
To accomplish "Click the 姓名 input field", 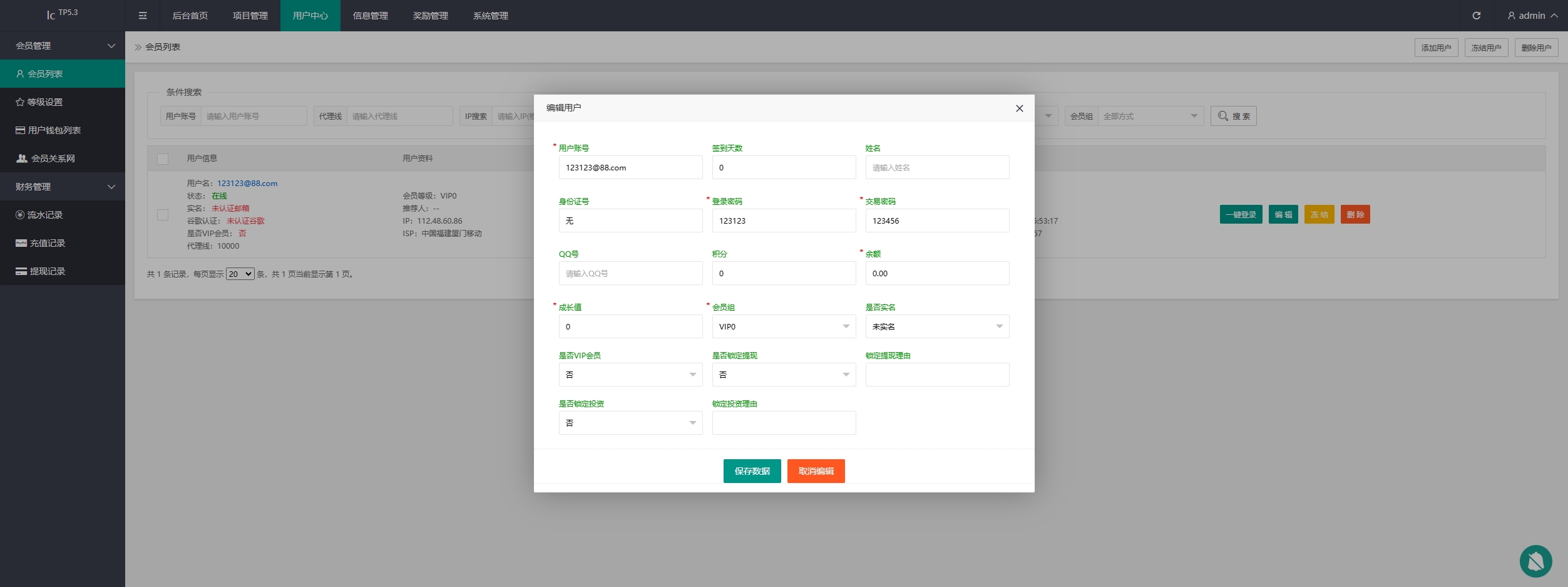I will (937, 168).
